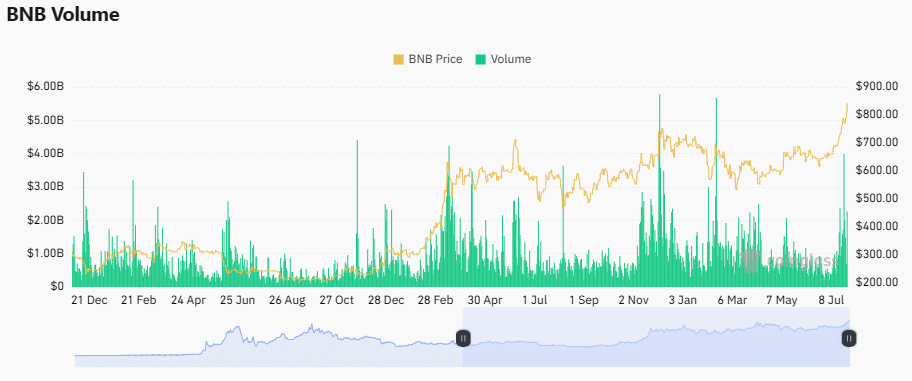Click the 21 Feb date label
912x381 pixels.
tap(138, 300)
